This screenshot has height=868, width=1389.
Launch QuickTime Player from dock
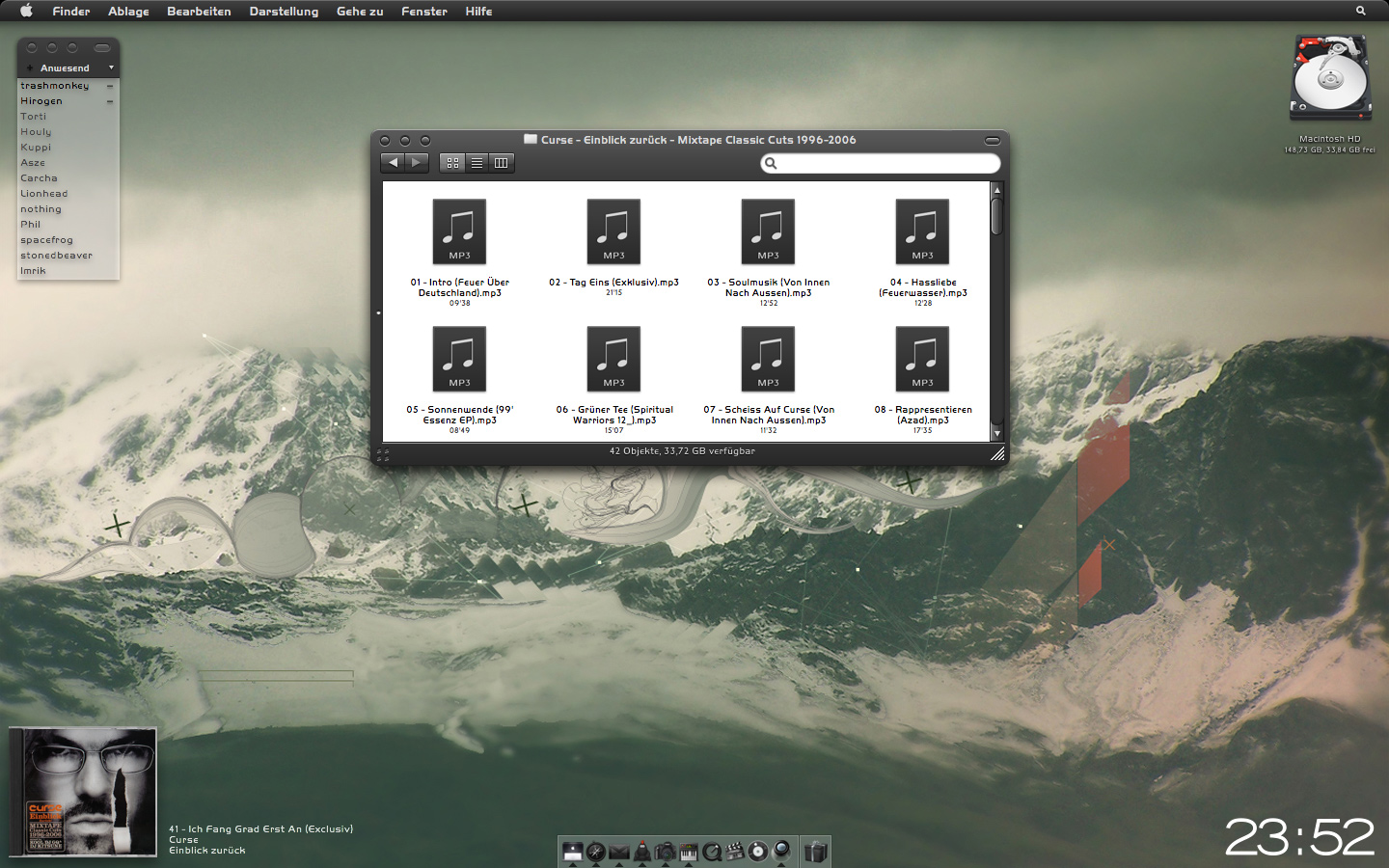click(712, 852)
